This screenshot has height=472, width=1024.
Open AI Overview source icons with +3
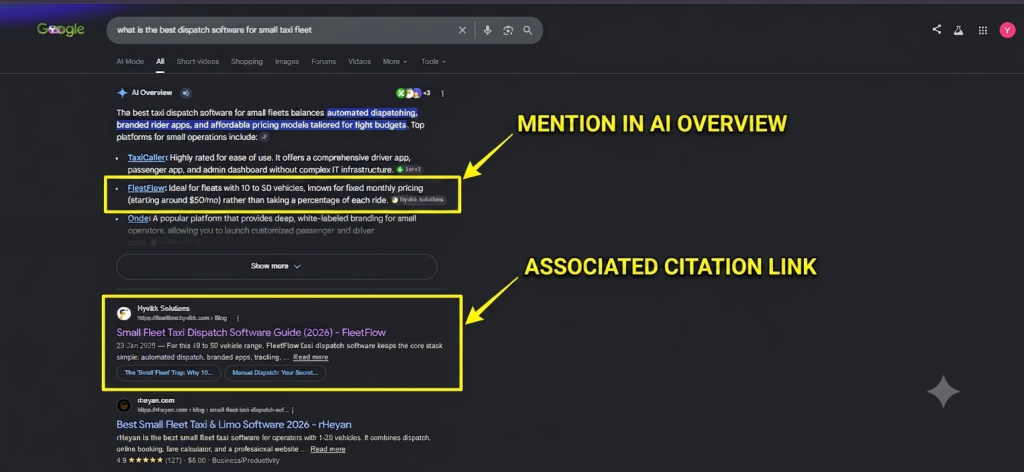click(413, 93)
